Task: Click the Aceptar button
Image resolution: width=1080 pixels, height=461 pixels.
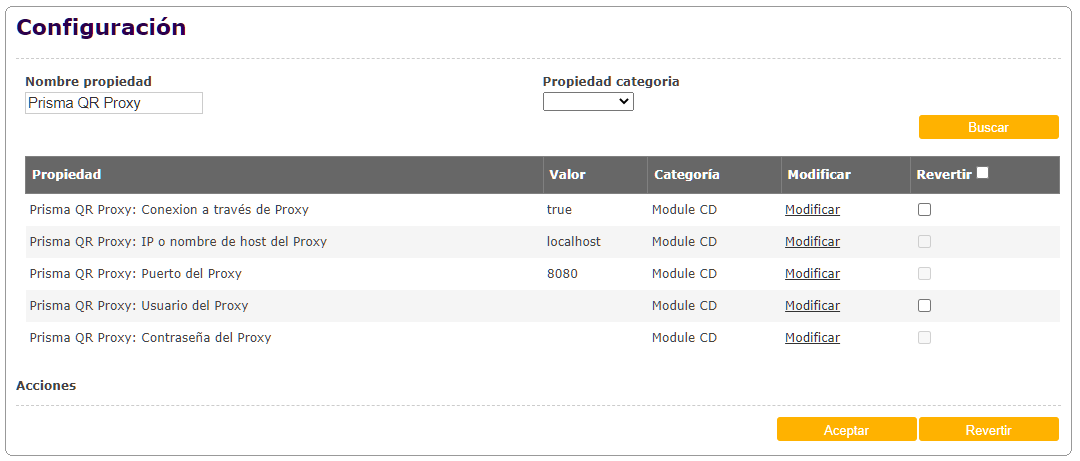Action: tap(846, 430)
